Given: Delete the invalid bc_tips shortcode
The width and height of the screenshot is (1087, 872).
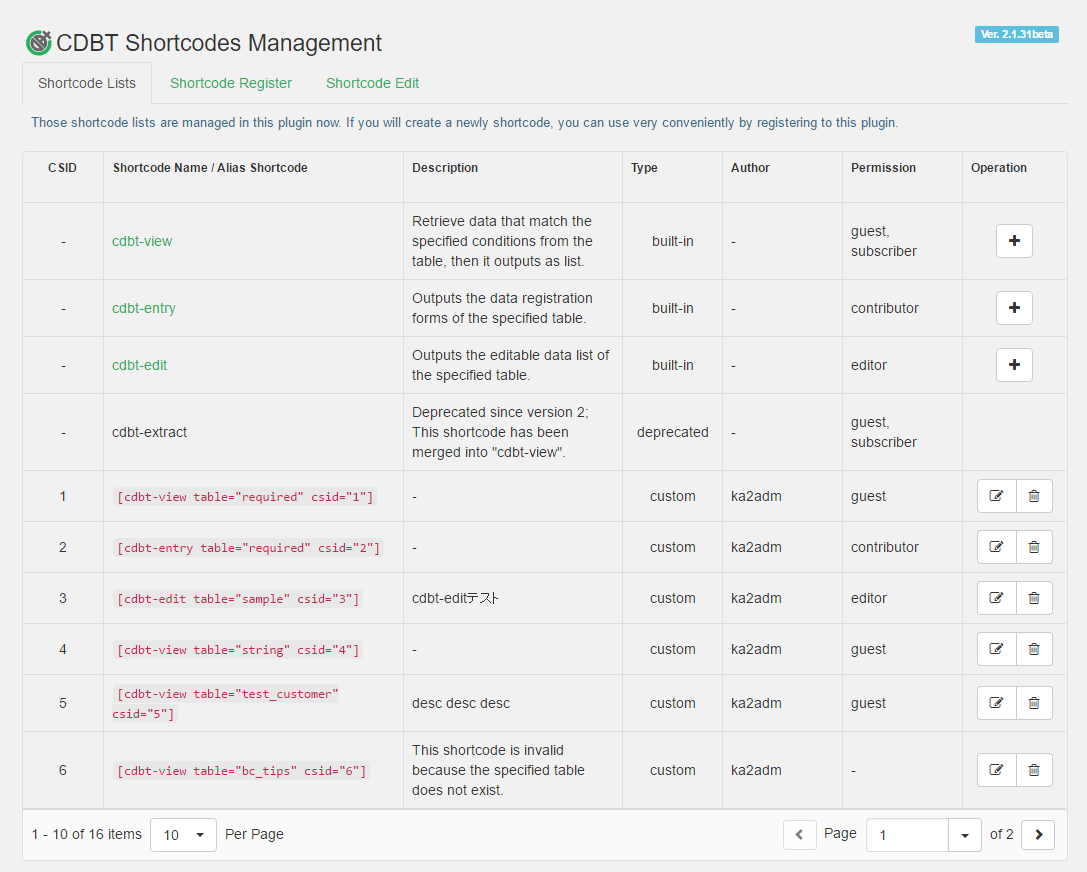Looking at the screenshot, I should (x=1034, y=770).
